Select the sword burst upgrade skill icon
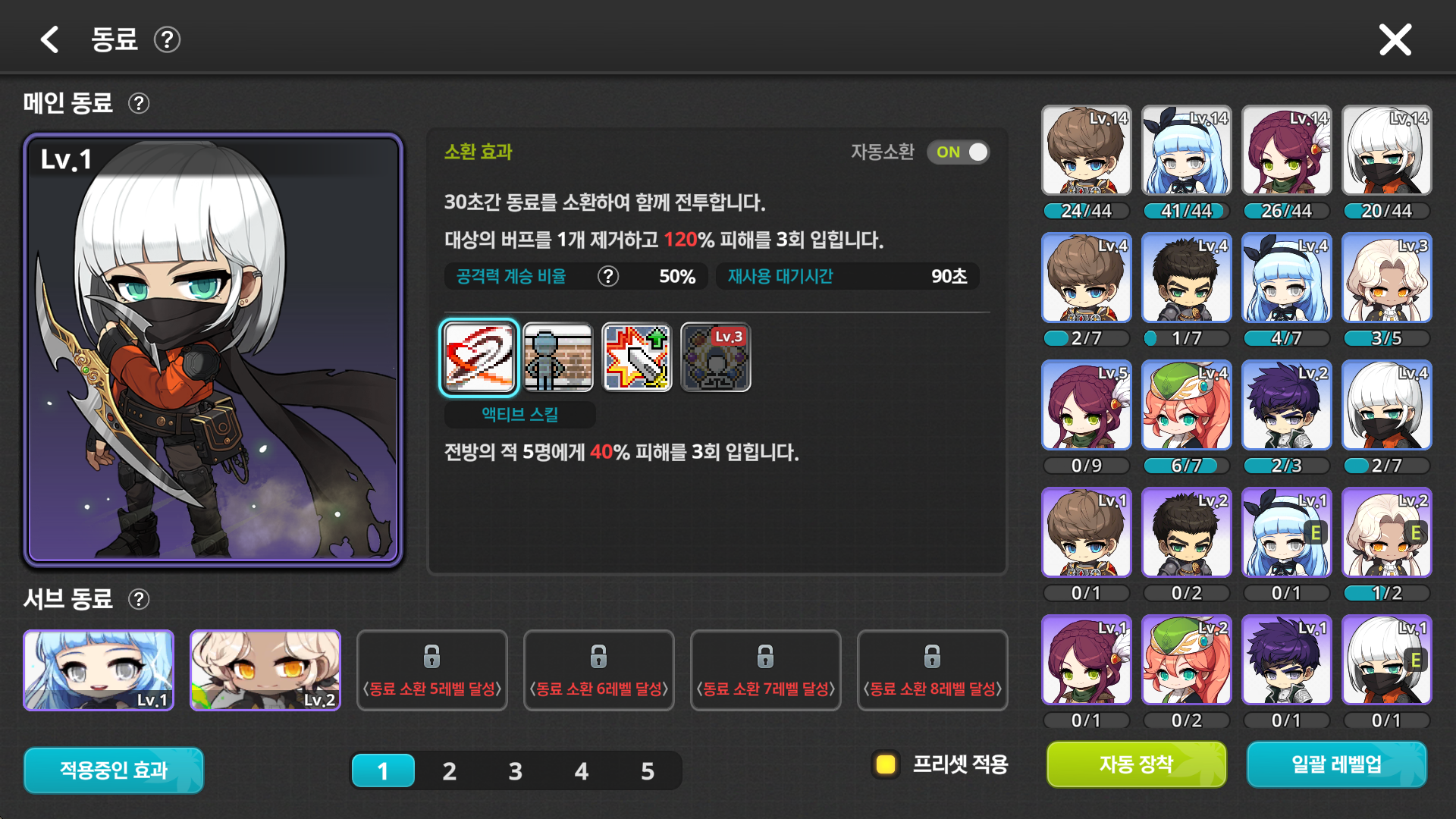This screenshot has width=1456, height=819. pyautogui.click(x=637, y=357)
